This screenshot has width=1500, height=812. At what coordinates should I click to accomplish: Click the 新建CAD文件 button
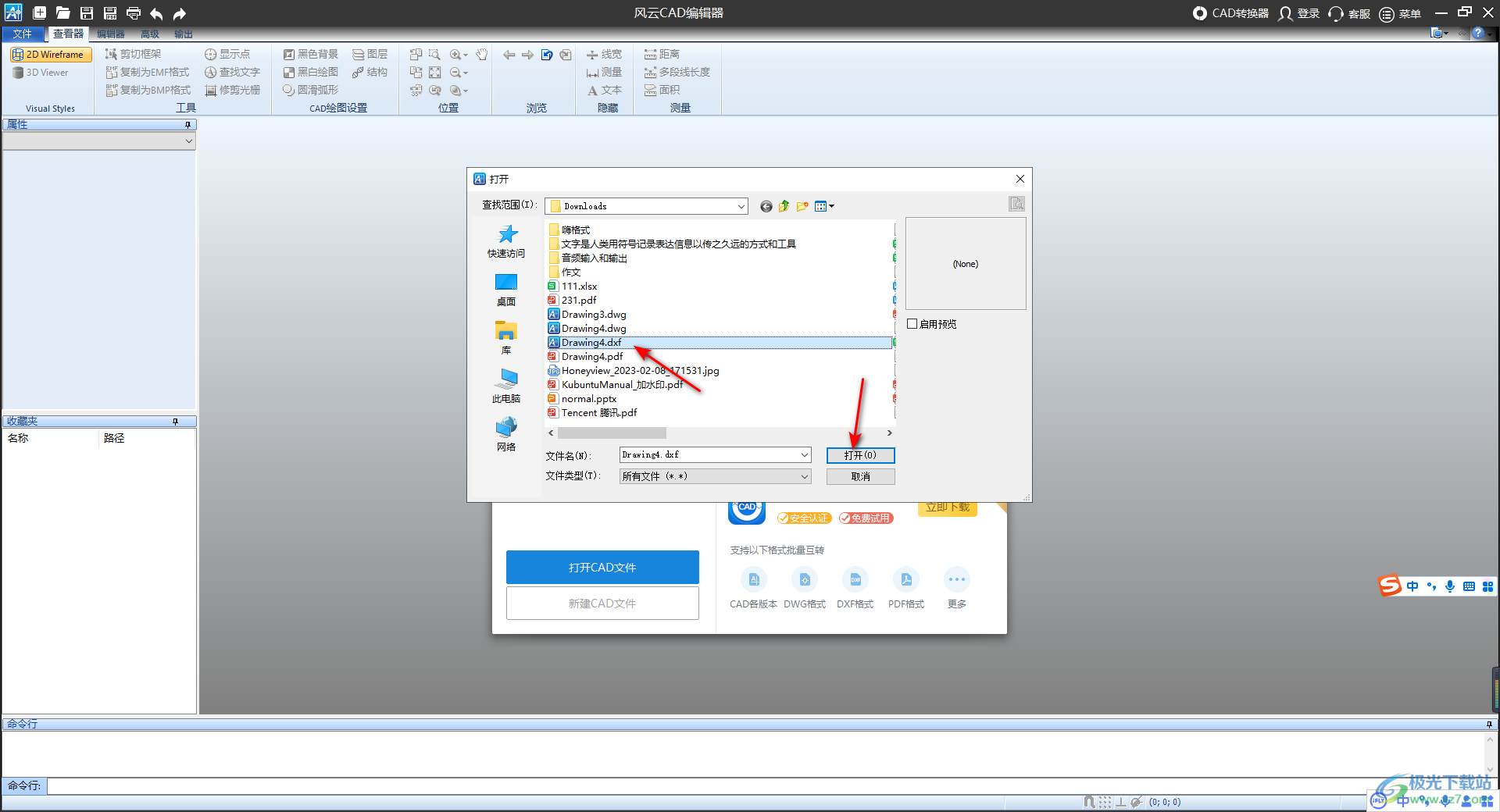tap(602, 604)
